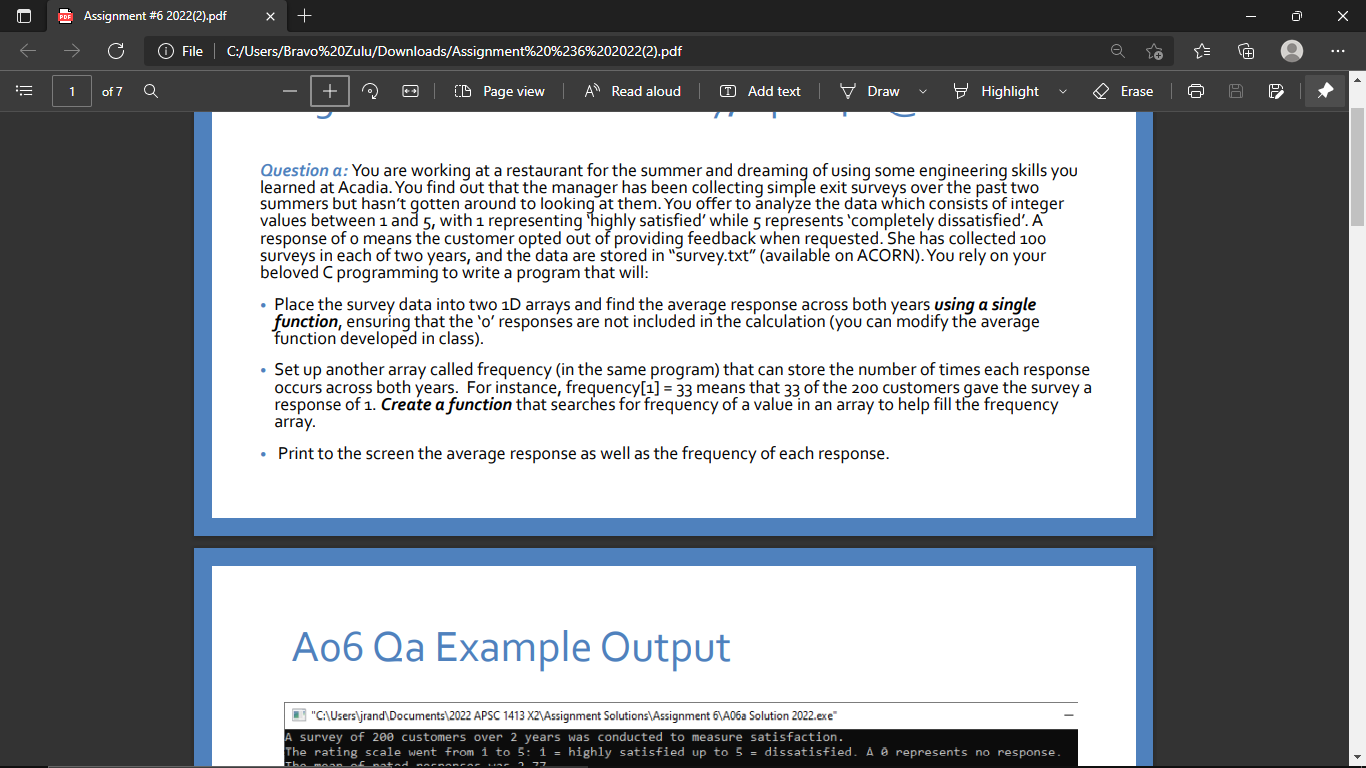Select the Erase annotation tool
This screenshot has height=768, width=1366.
coord(1124,91)
